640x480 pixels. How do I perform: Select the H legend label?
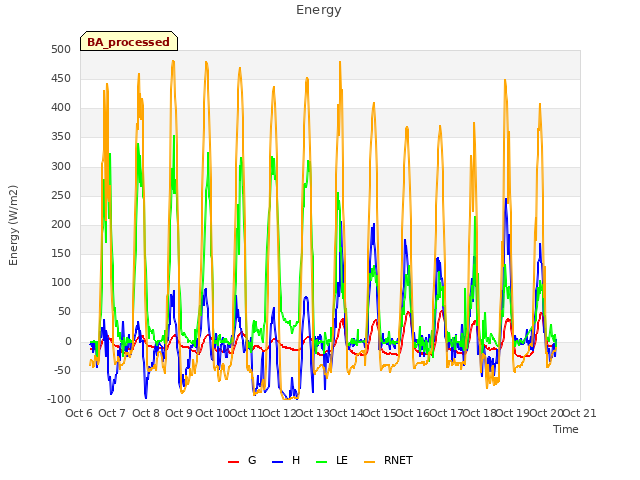(296, 460)
